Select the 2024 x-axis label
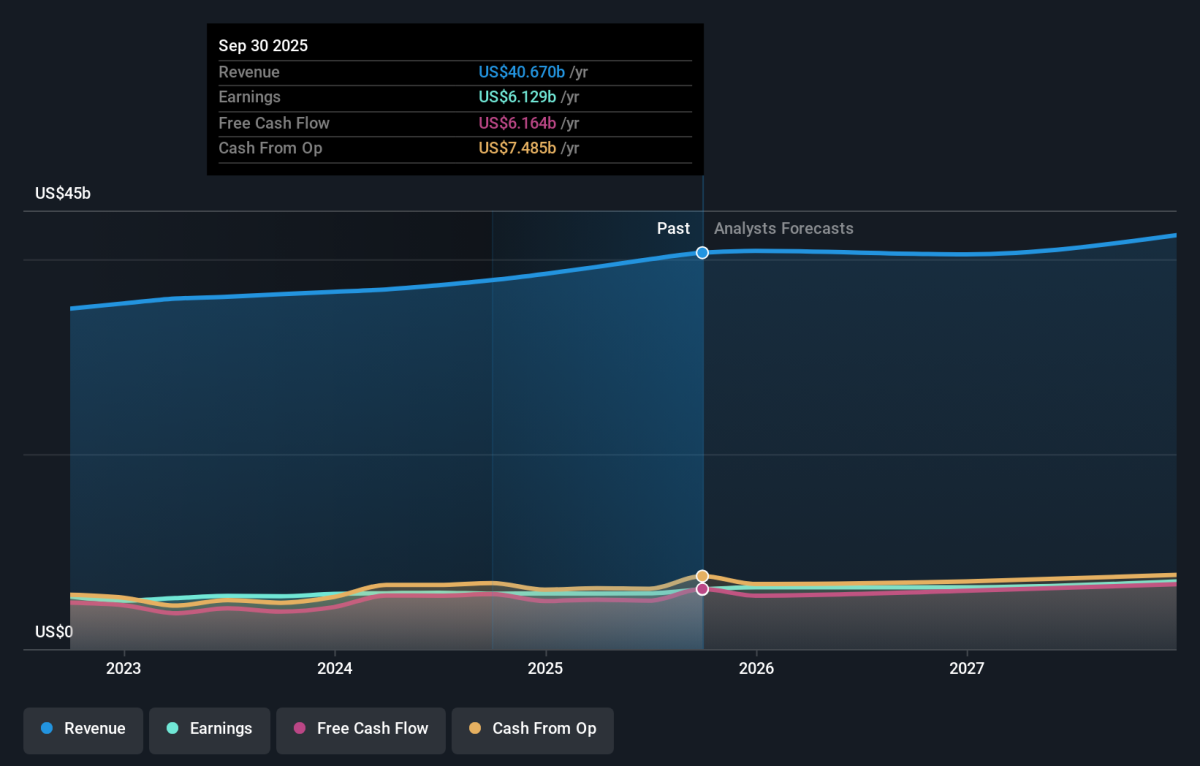This screenshot has height=766, width=1200. pos(334,667)
